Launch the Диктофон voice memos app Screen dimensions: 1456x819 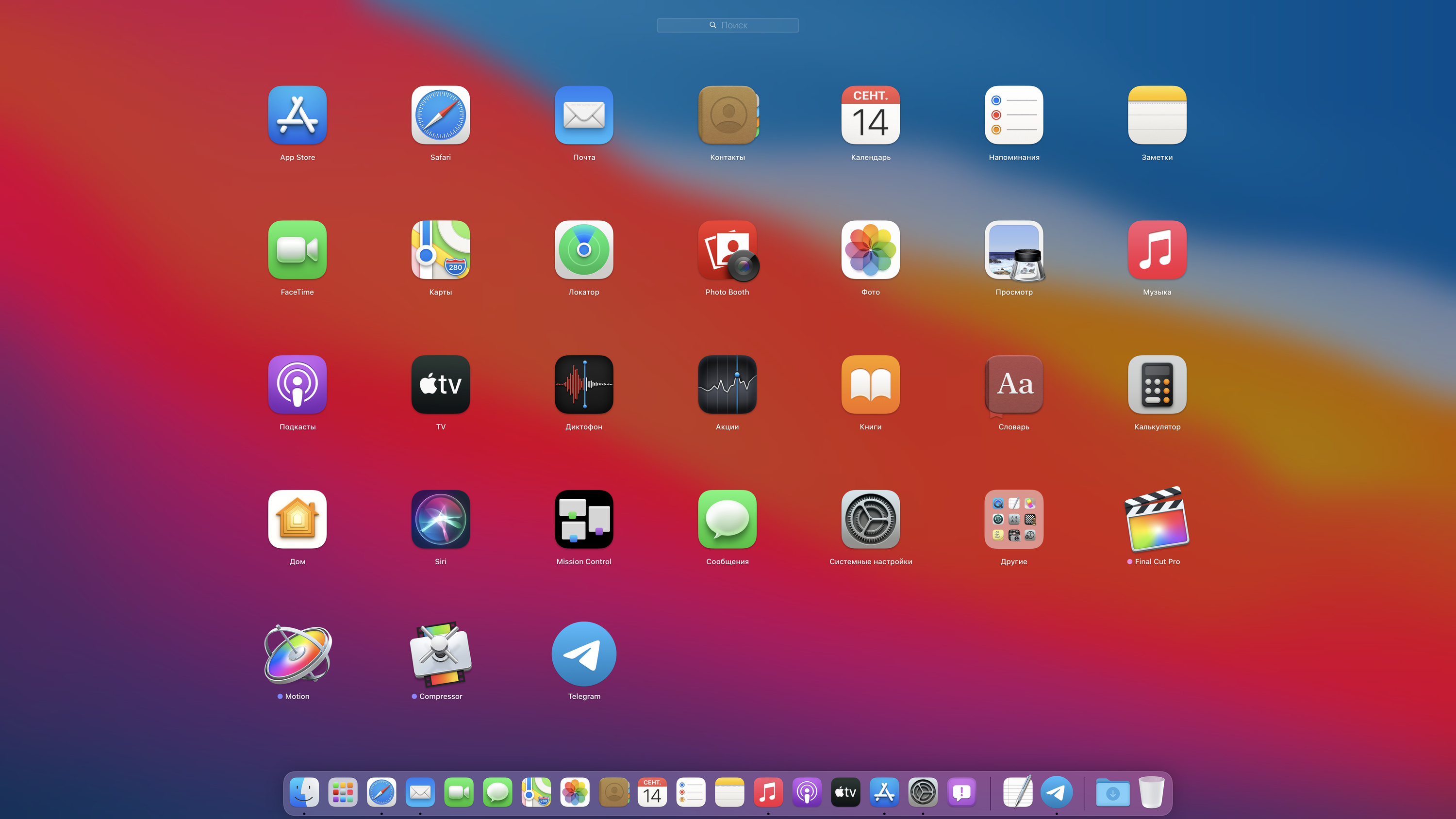[x=584, y=384]
